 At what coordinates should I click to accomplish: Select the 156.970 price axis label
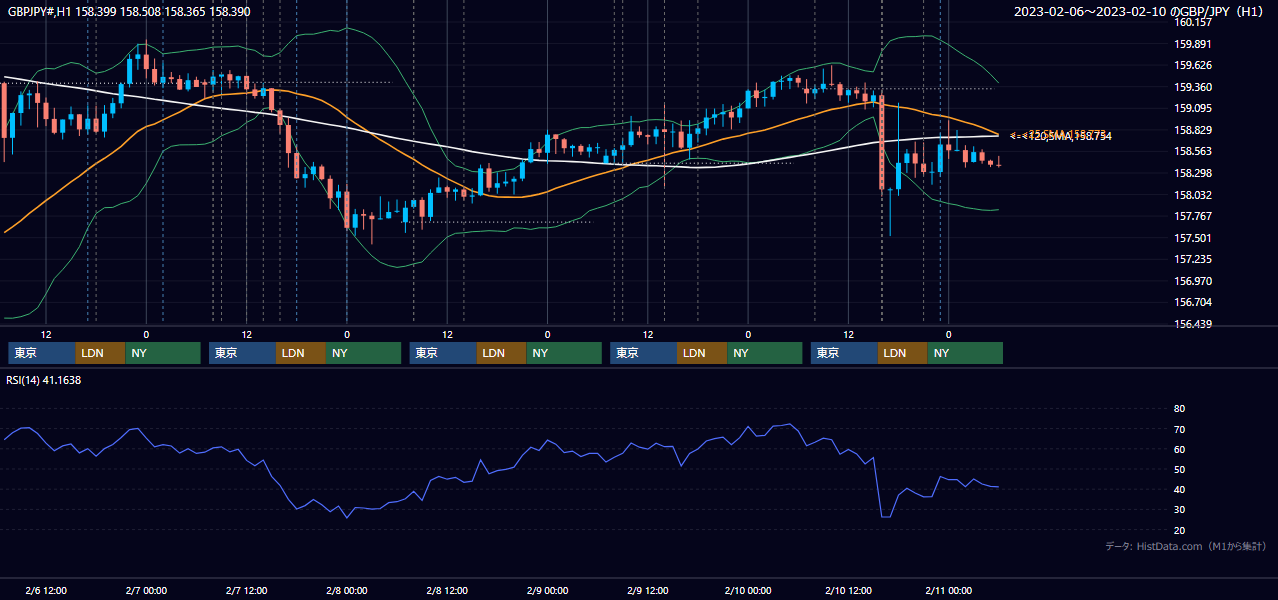point(1192,281)
